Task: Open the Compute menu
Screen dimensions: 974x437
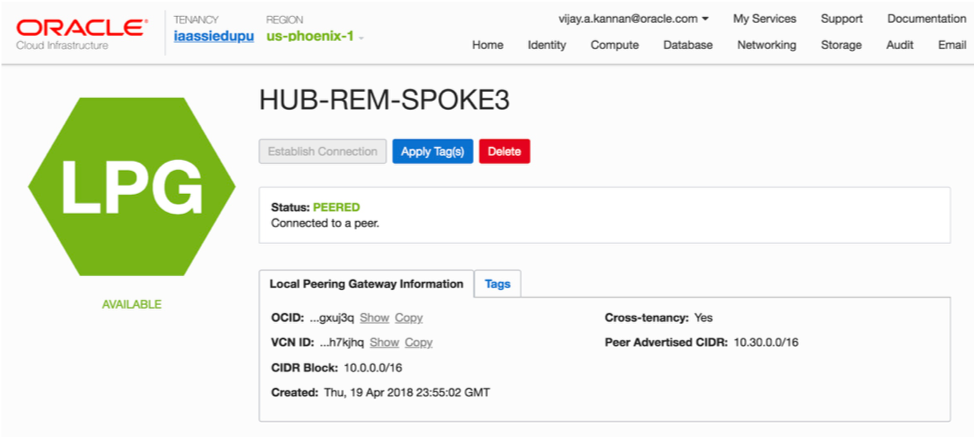Action: [615, 45]
